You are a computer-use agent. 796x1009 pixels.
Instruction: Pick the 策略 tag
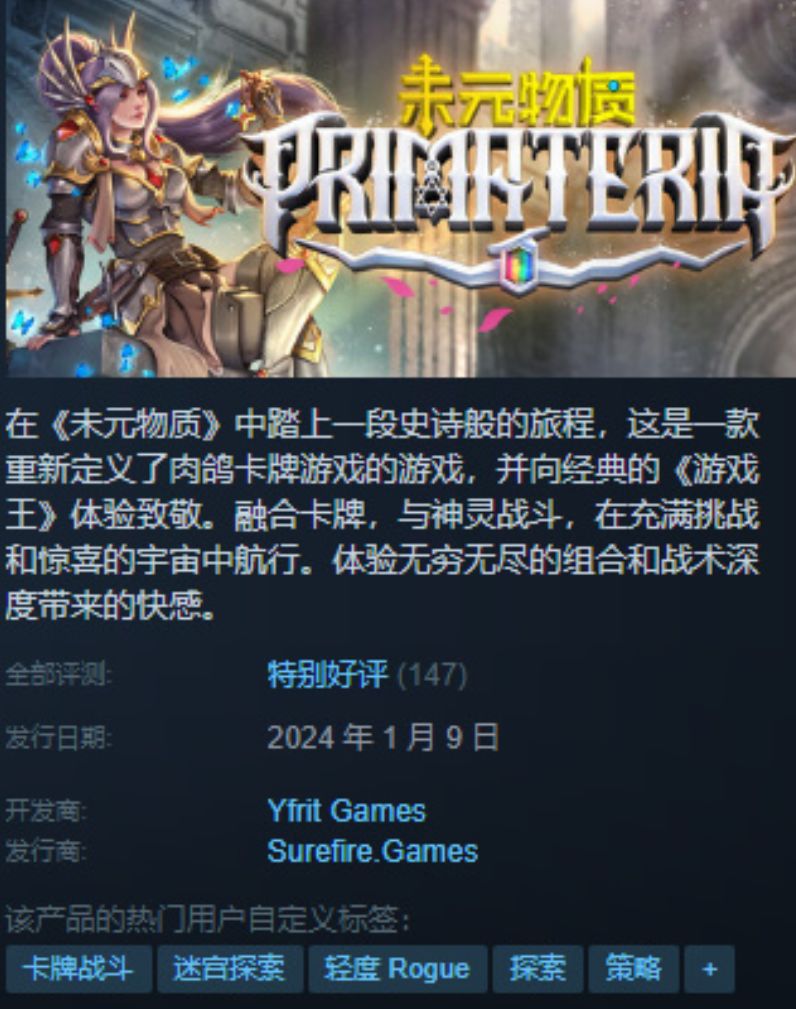[633, 968]
